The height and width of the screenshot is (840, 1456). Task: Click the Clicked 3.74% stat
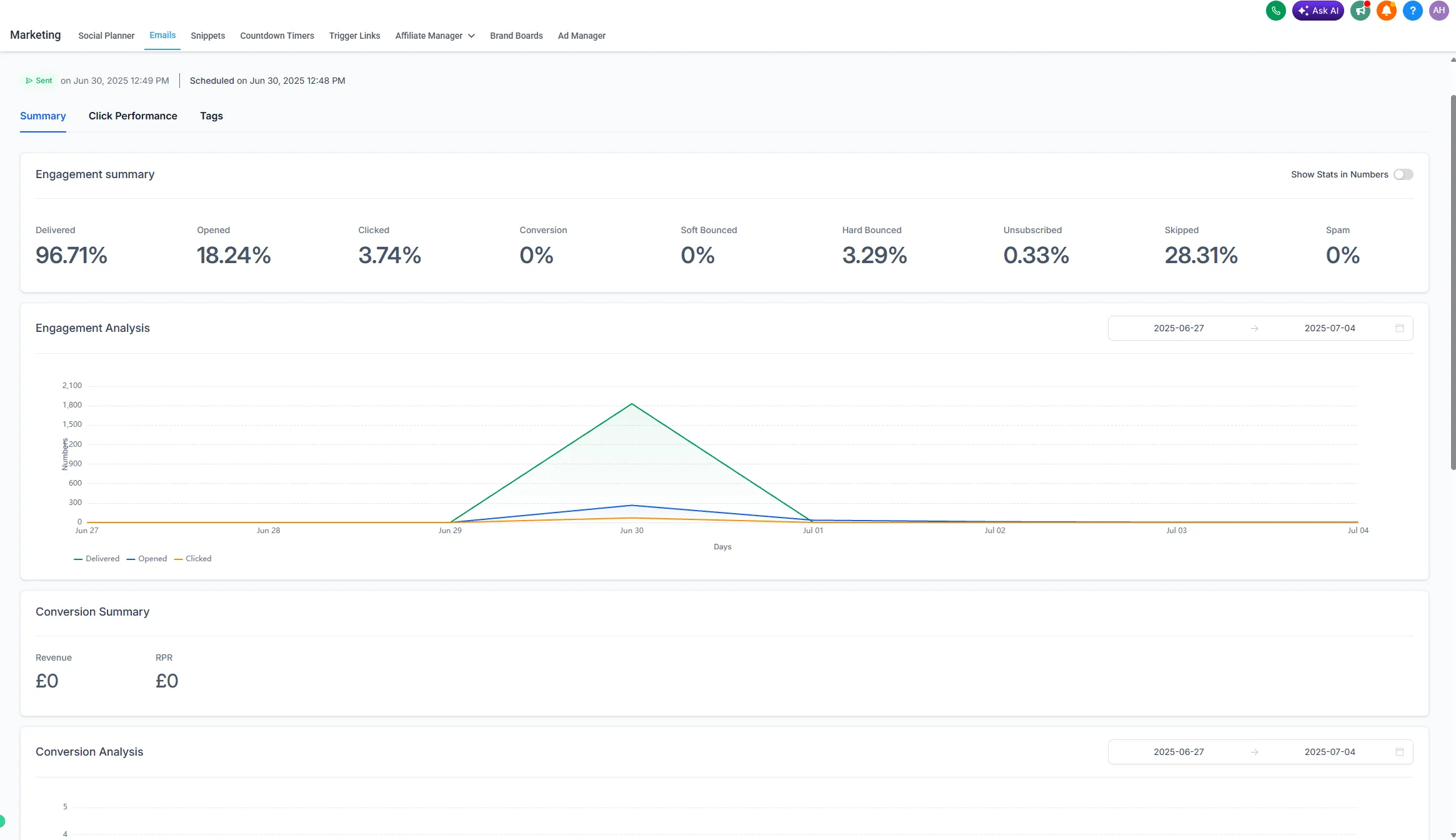click(x=389, y=255)
